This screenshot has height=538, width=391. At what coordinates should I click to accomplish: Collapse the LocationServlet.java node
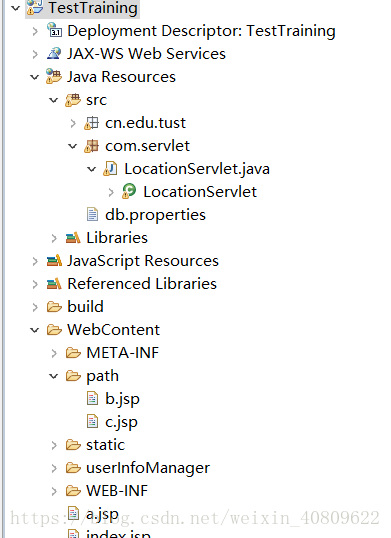[91, 169]
